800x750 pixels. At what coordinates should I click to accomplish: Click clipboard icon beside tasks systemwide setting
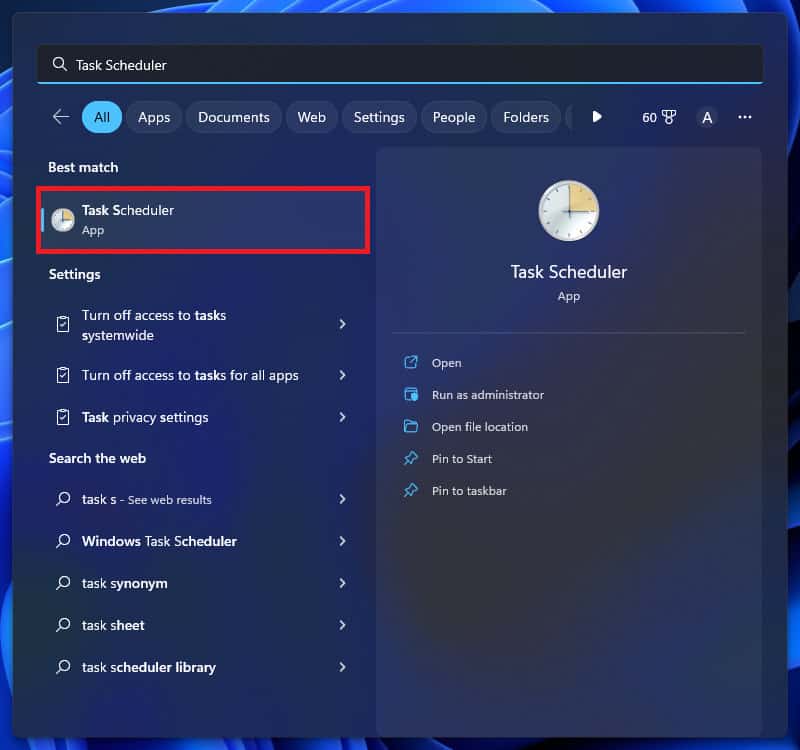click(63, 324)
